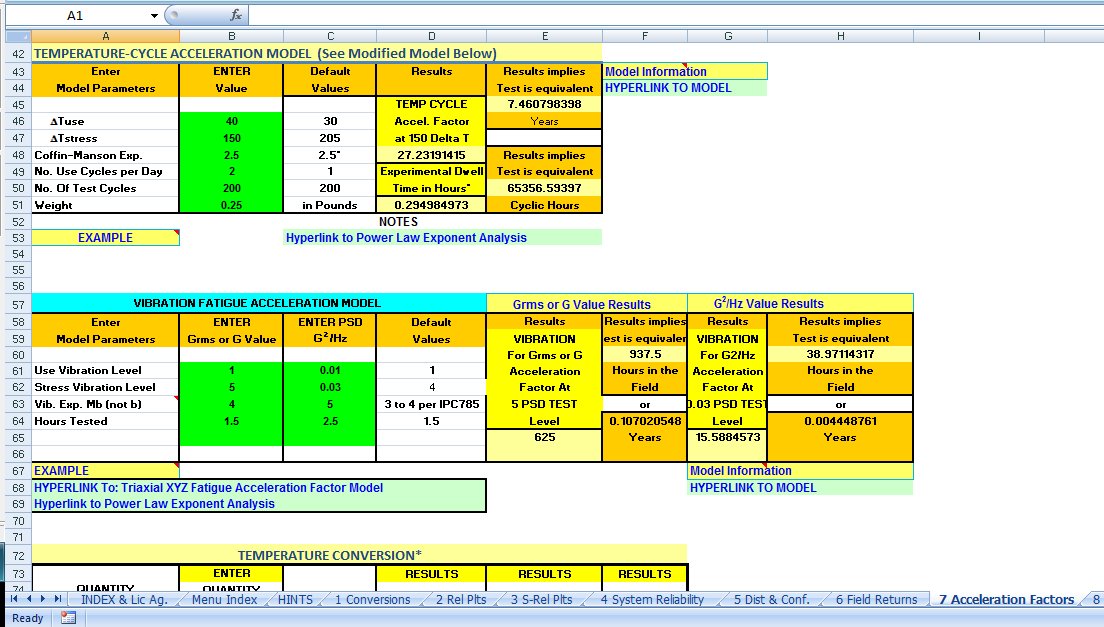The height and width of the screenshot is (627, 1104).
Task: Select the row 42 header
Action: 18,53
